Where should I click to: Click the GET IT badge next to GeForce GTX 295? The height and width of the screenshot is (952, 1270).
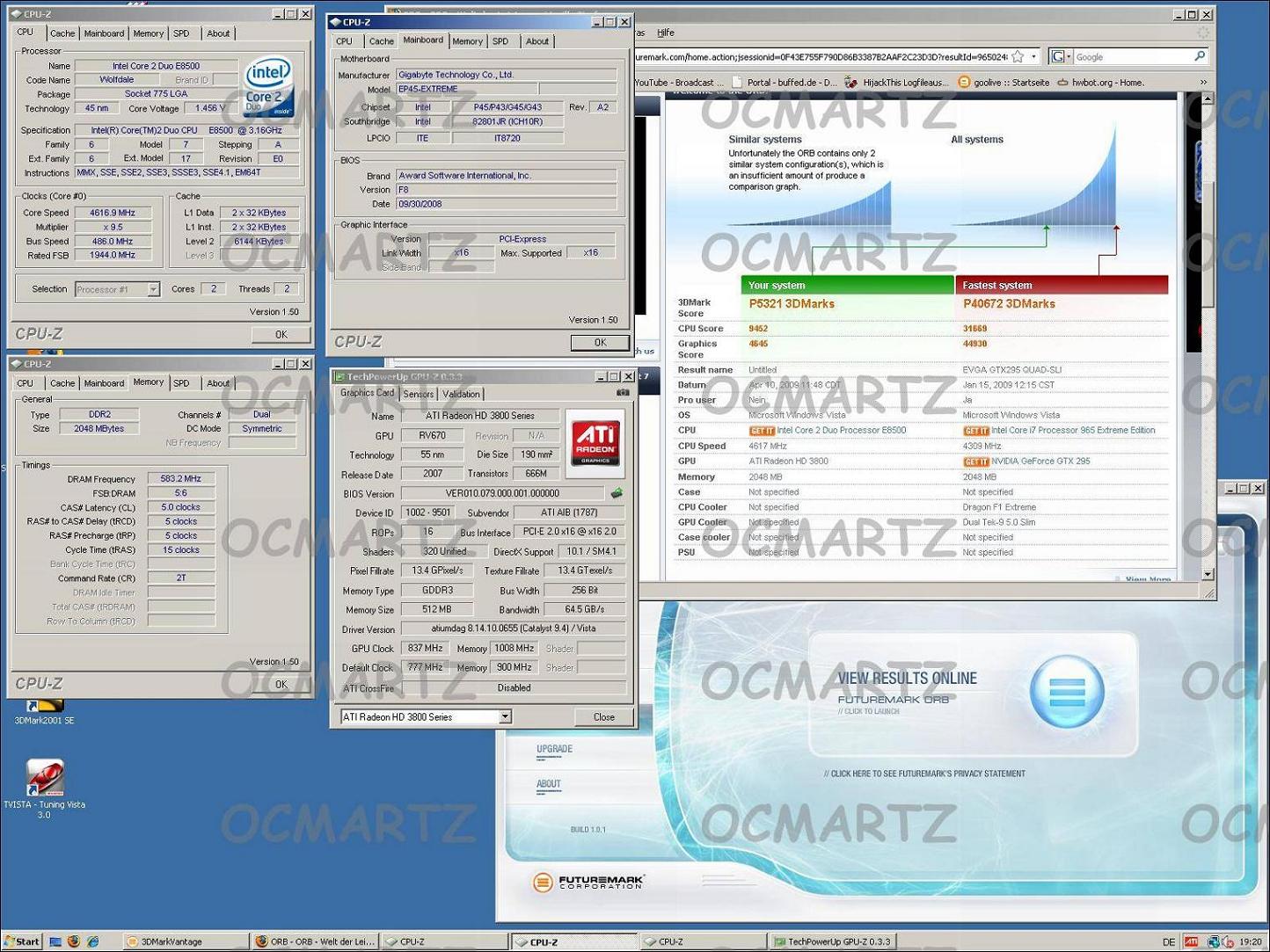976,461
